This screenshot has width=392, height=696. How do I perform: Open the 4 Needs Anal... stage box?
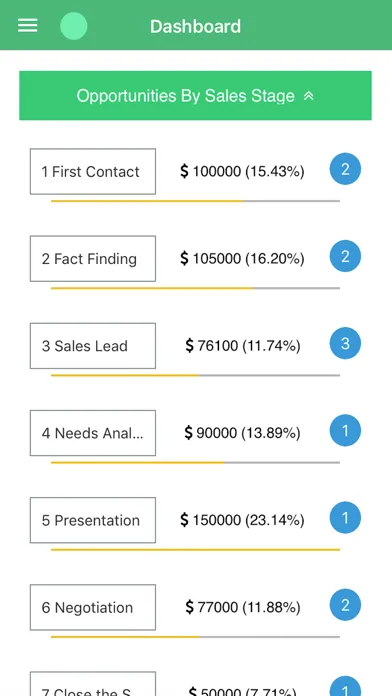[93, 433]
